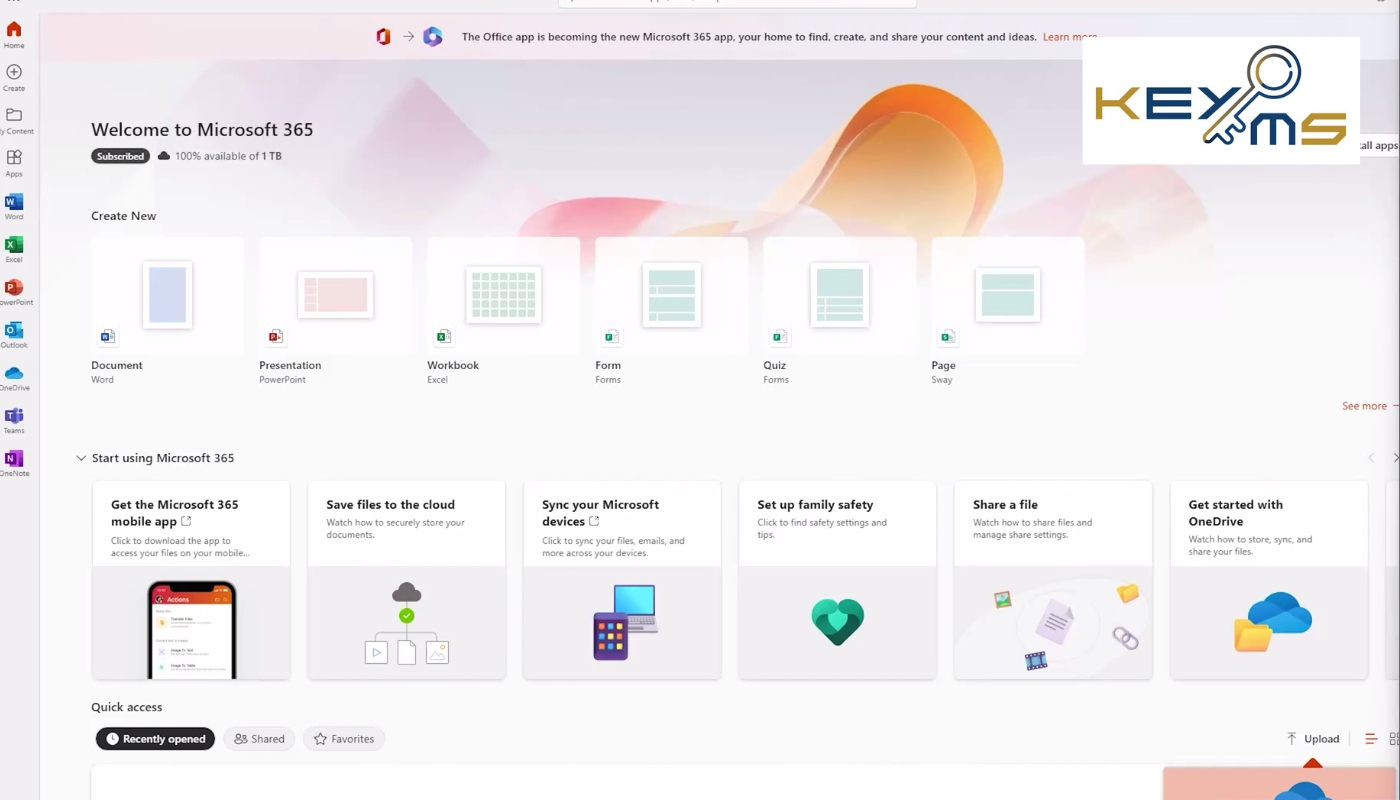Click the family safety heart image
This screenshot has width=1400, height=800.
[x=838, y=622]
